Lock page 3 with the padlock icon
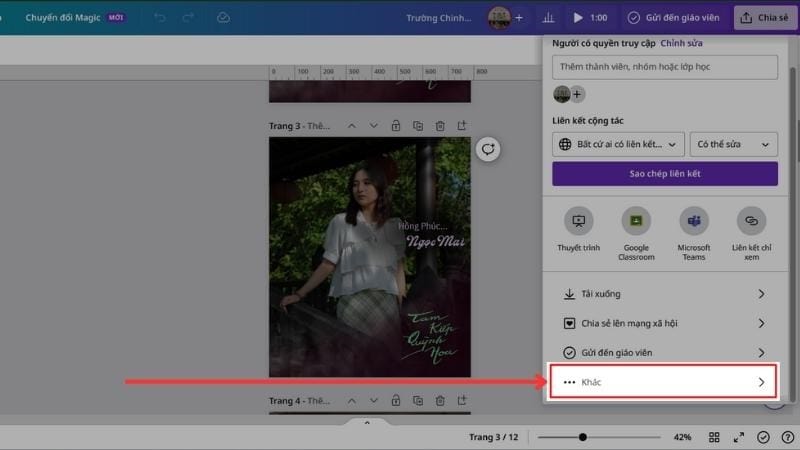Viewport: 800px width, 450px height. tap(396, 126)
